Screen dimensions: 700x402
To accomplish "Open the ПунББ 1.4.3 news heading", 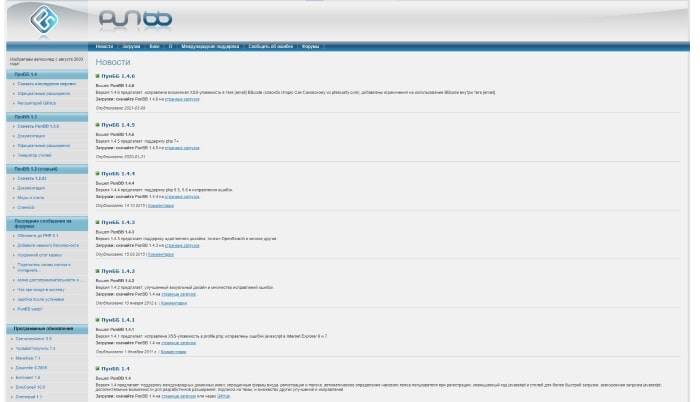I will click(118, 222).
